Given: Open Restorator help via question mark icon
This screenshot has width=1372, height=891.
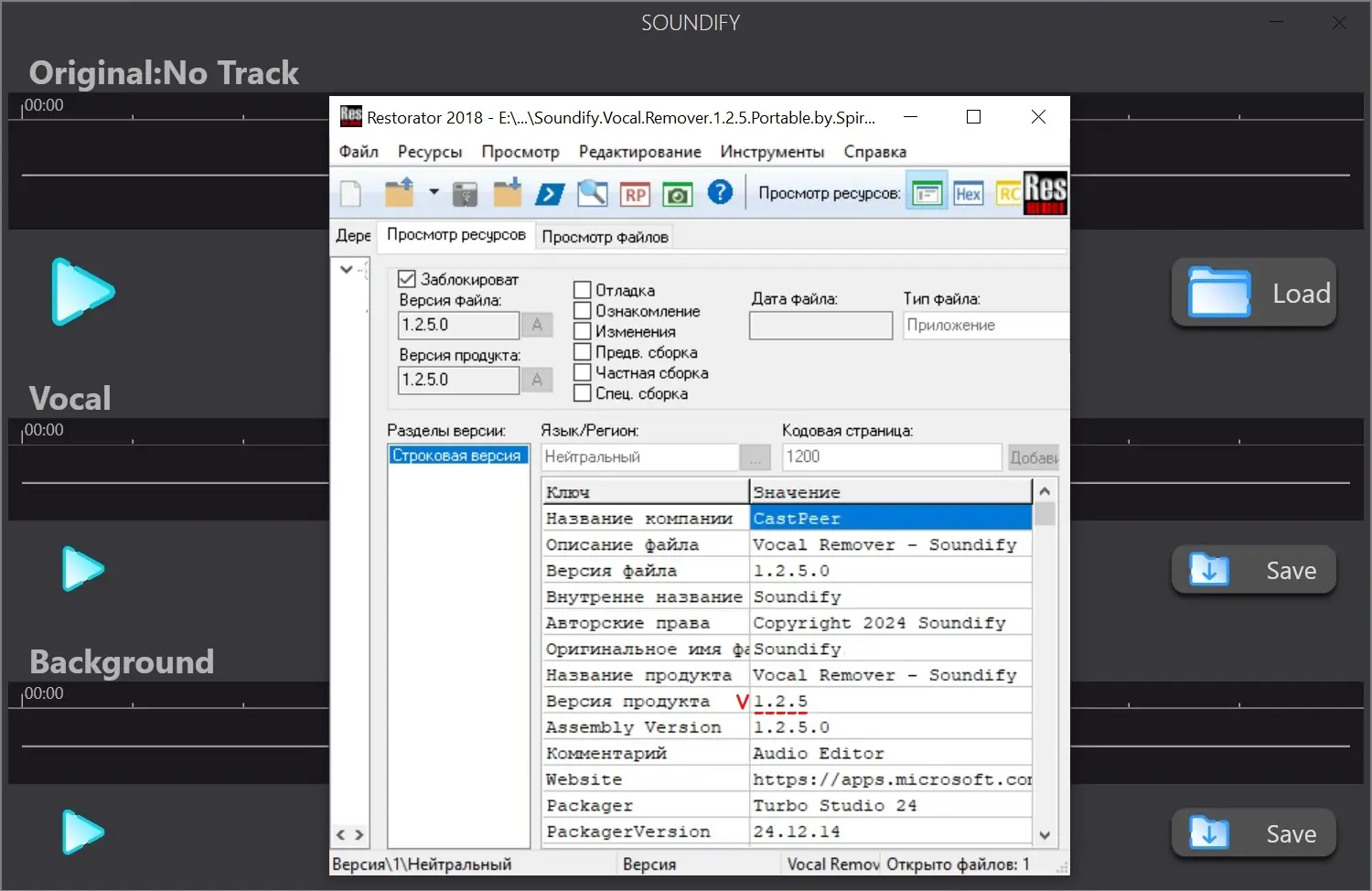Looking at the screenshot, I should [721, 193].
